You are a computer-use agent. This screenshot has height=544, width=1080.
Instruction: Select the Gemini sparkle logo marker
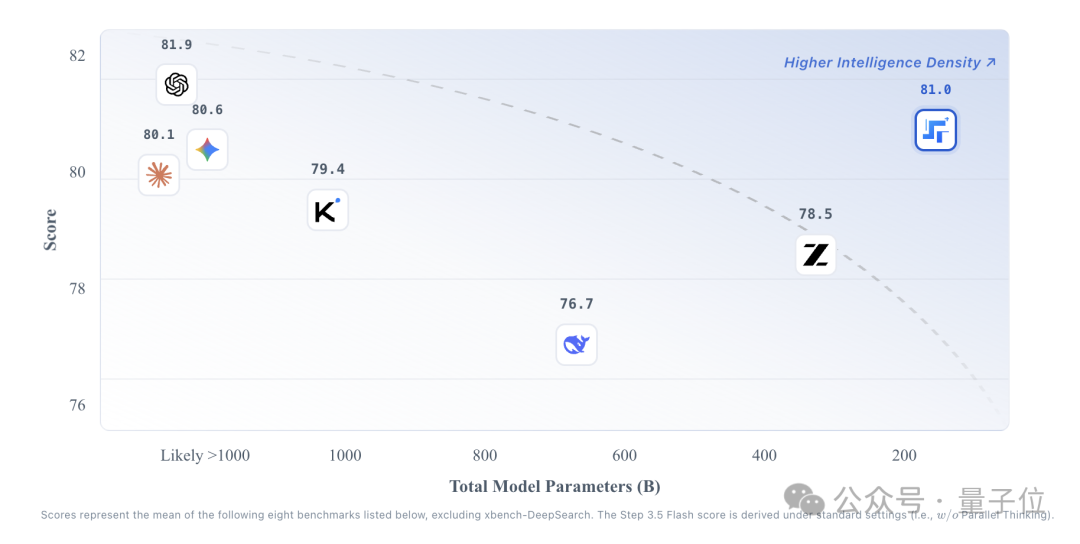coord(207,150)
